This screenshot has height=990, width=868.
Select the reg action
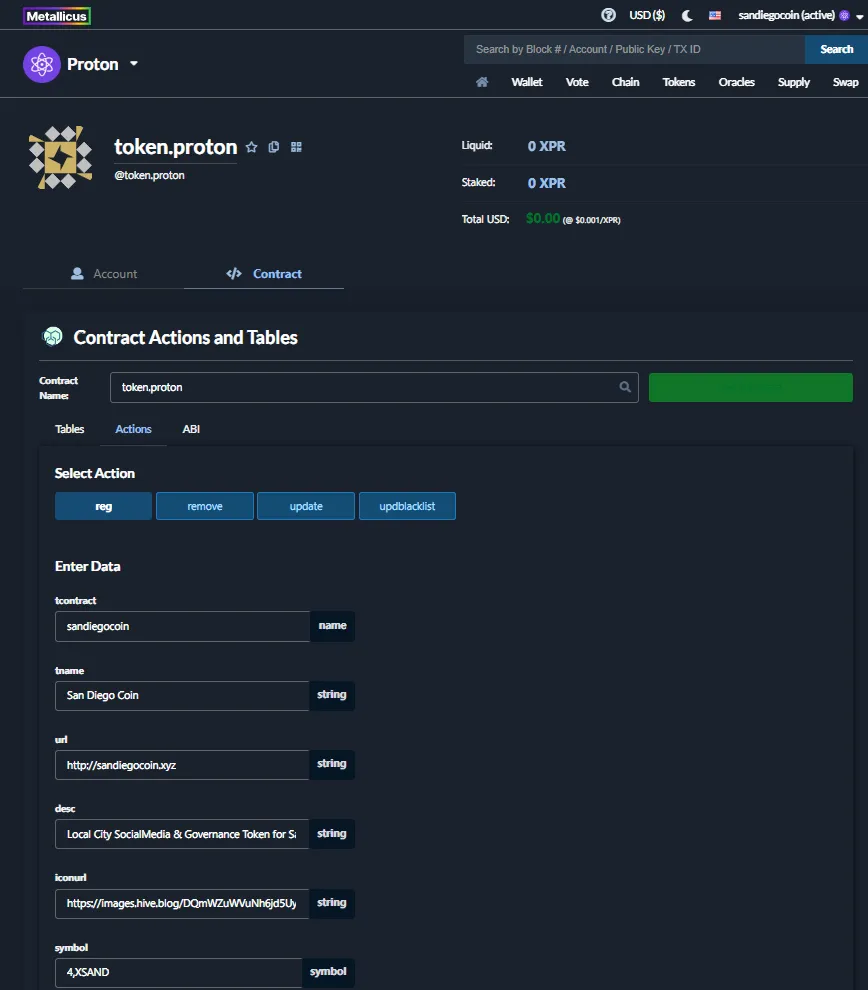coord(104,506)
